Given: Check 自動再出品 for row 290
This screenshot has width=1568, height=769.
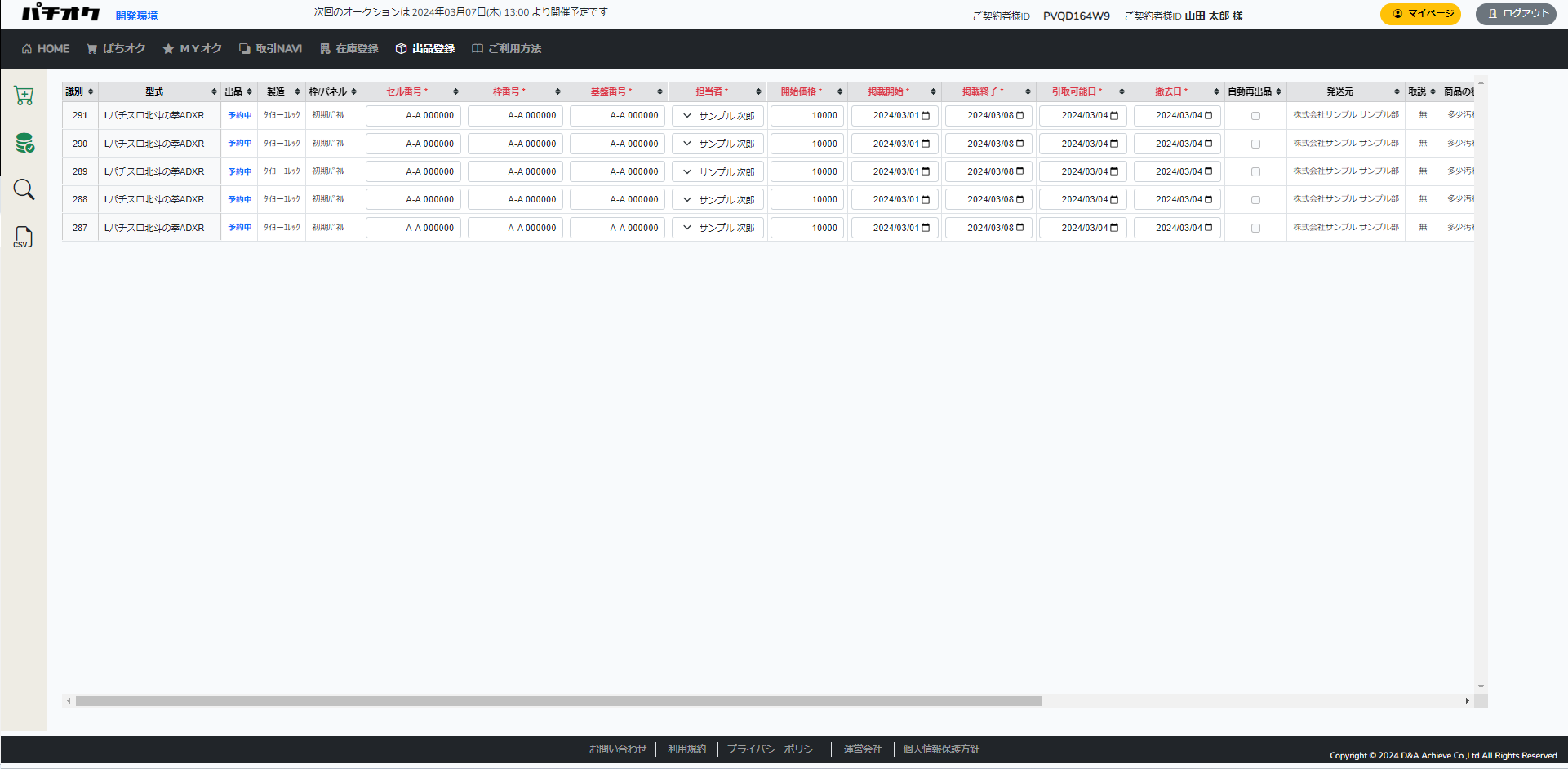Looking at the screenshot, I should 1255,144.
